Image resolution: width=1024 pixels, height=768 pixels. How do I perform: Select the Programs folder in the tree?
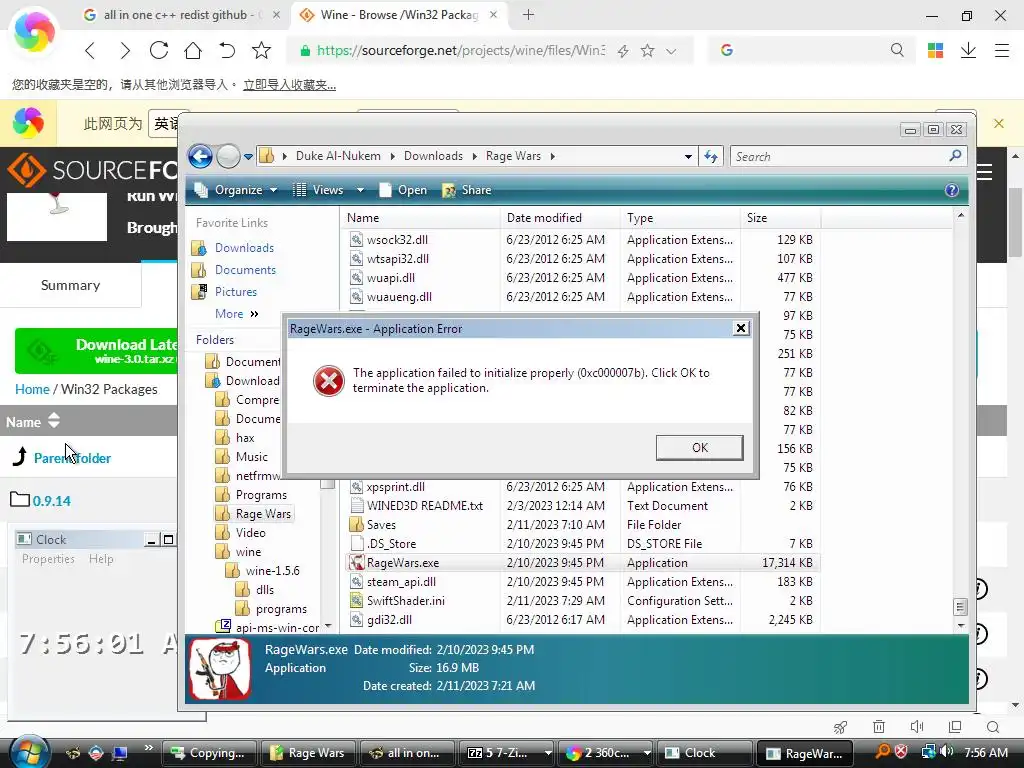[x=261, y=494]
